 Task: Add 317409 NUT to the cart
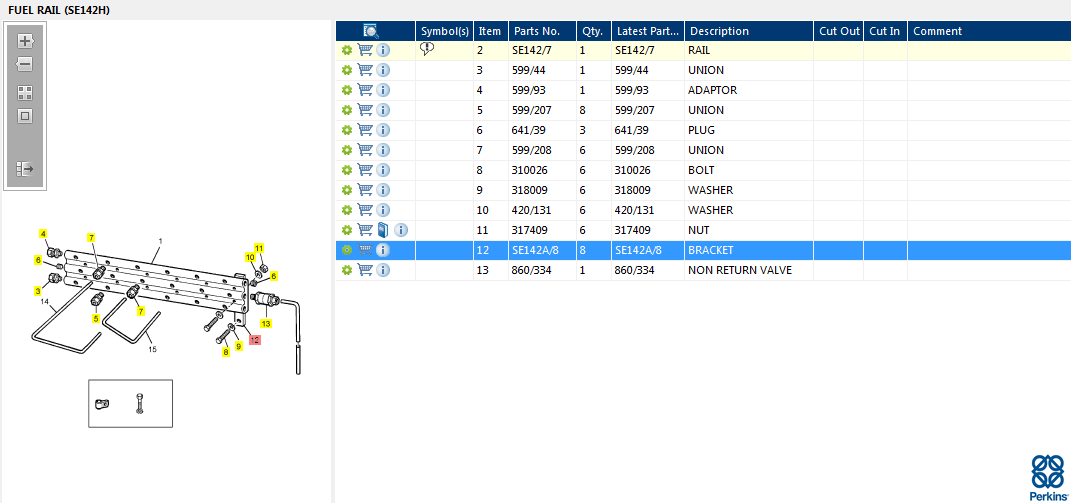365,230
